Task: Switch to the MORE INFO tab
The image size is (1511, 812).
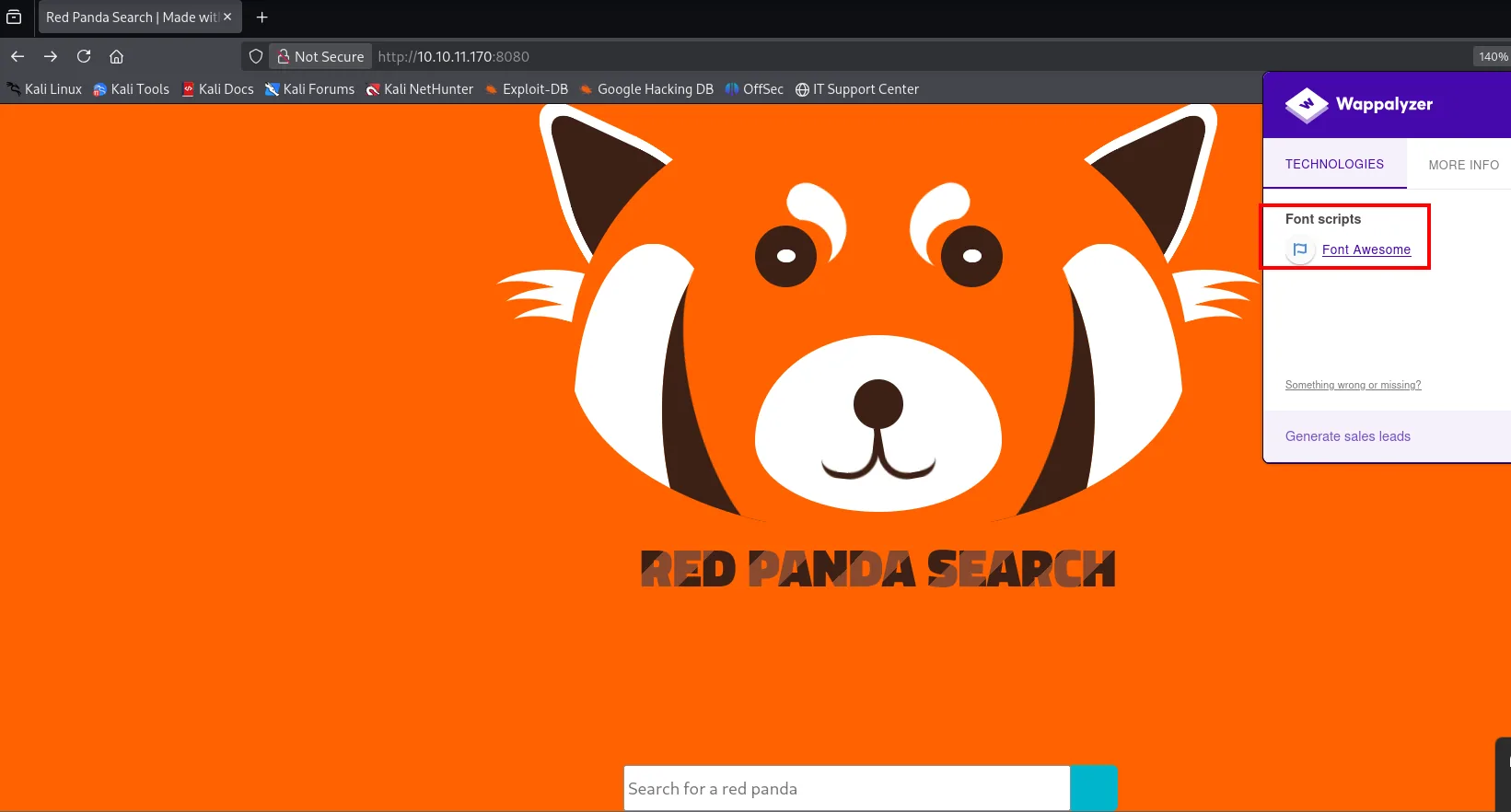Action: 1463,165
